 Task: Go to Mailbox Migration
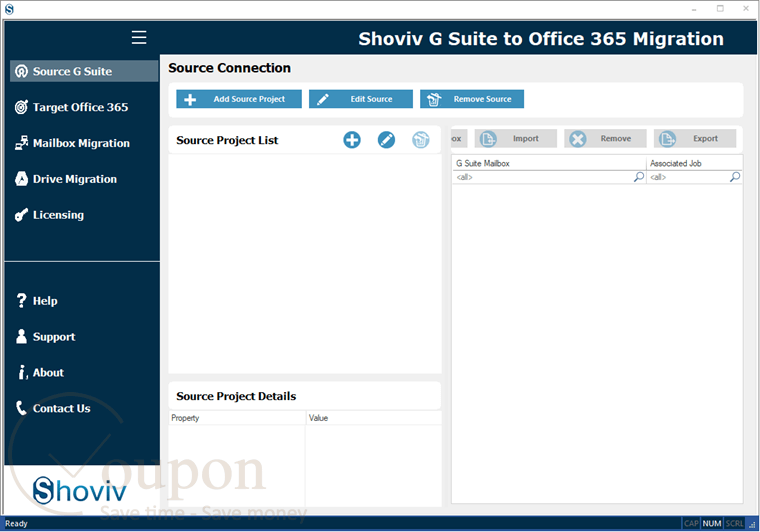[81, 143]
